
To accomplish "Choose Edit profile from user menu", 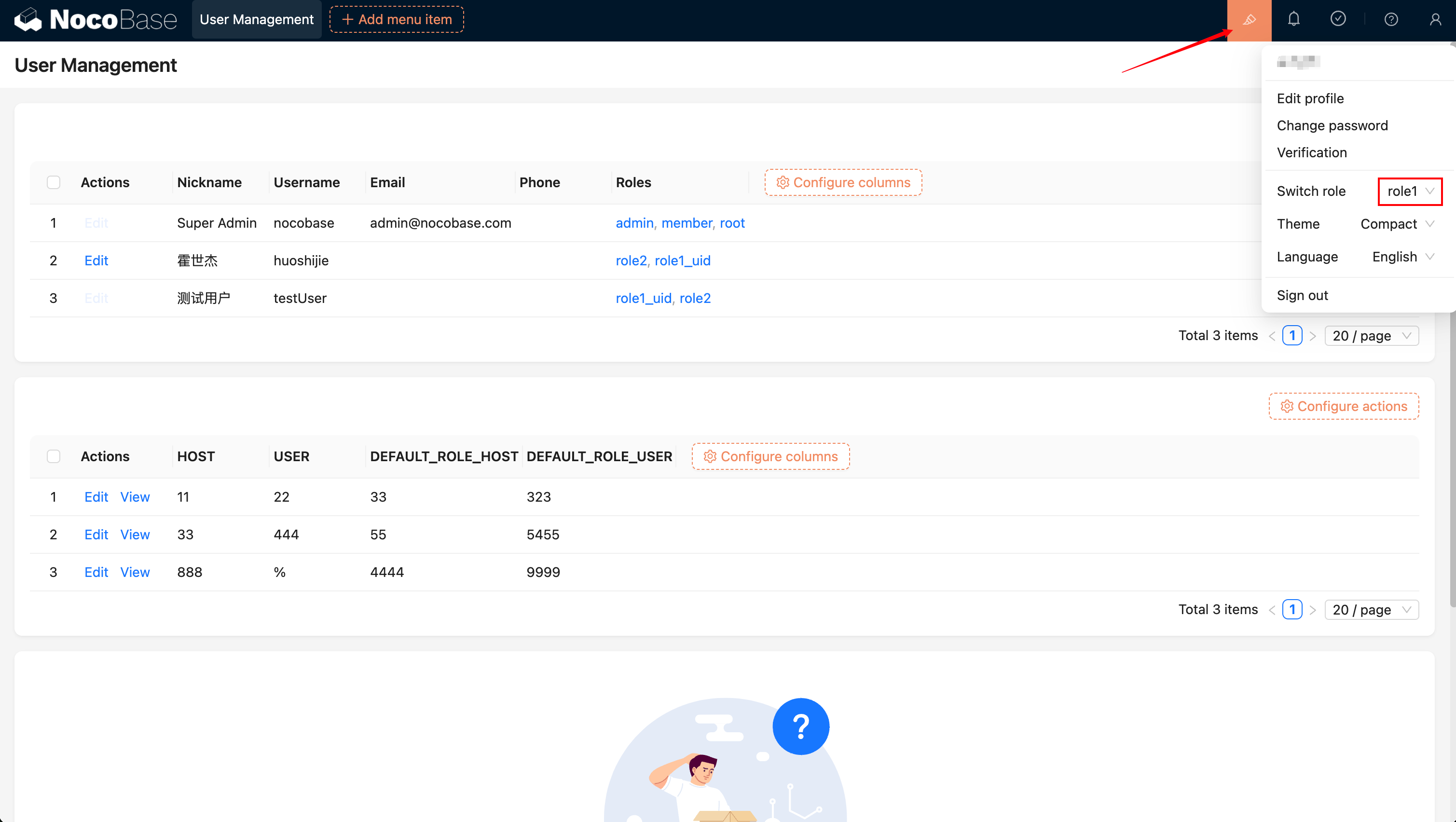I will 1310,98.
